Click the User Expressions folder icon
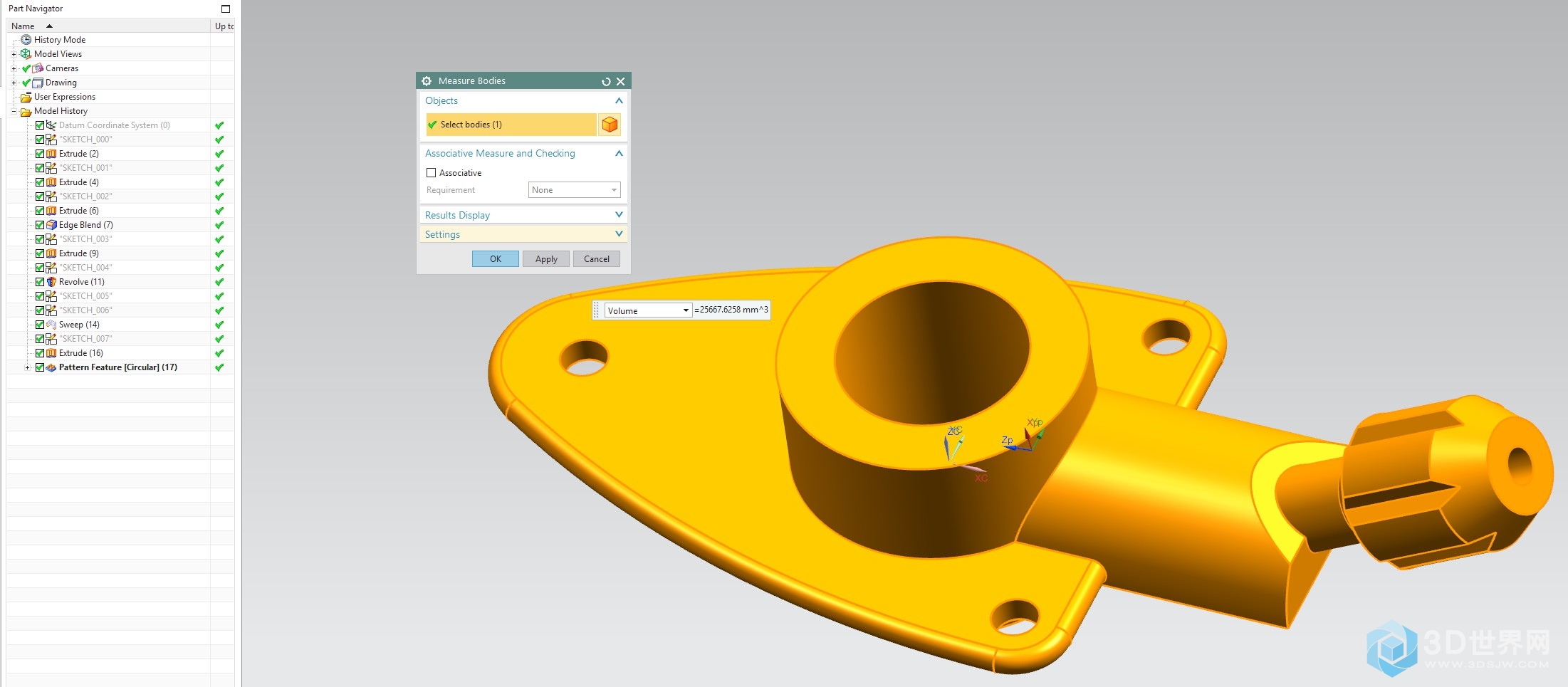 tap(26, 97)
